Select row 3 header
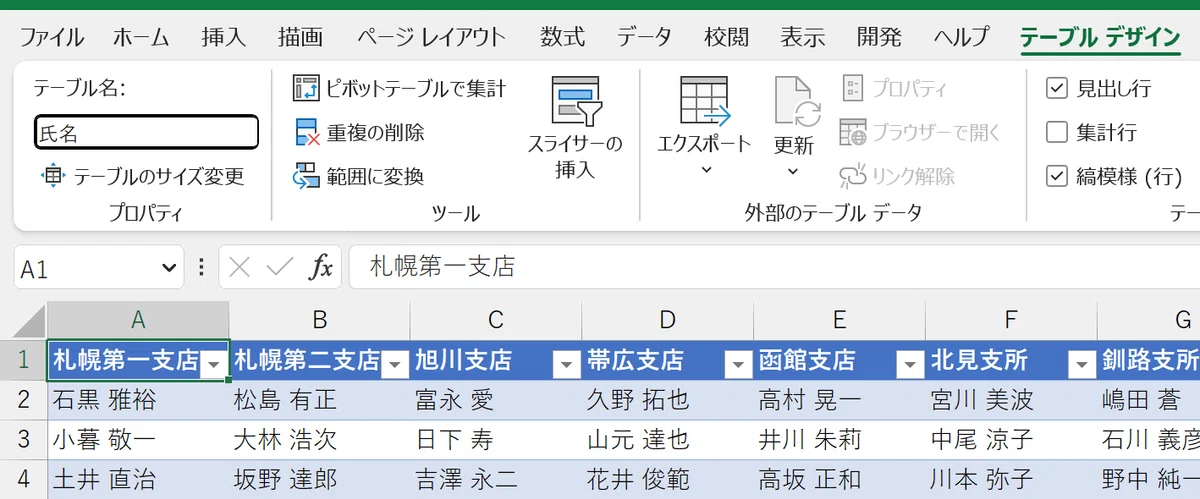This screenshot has width=1200, height=499. point(24,440)
